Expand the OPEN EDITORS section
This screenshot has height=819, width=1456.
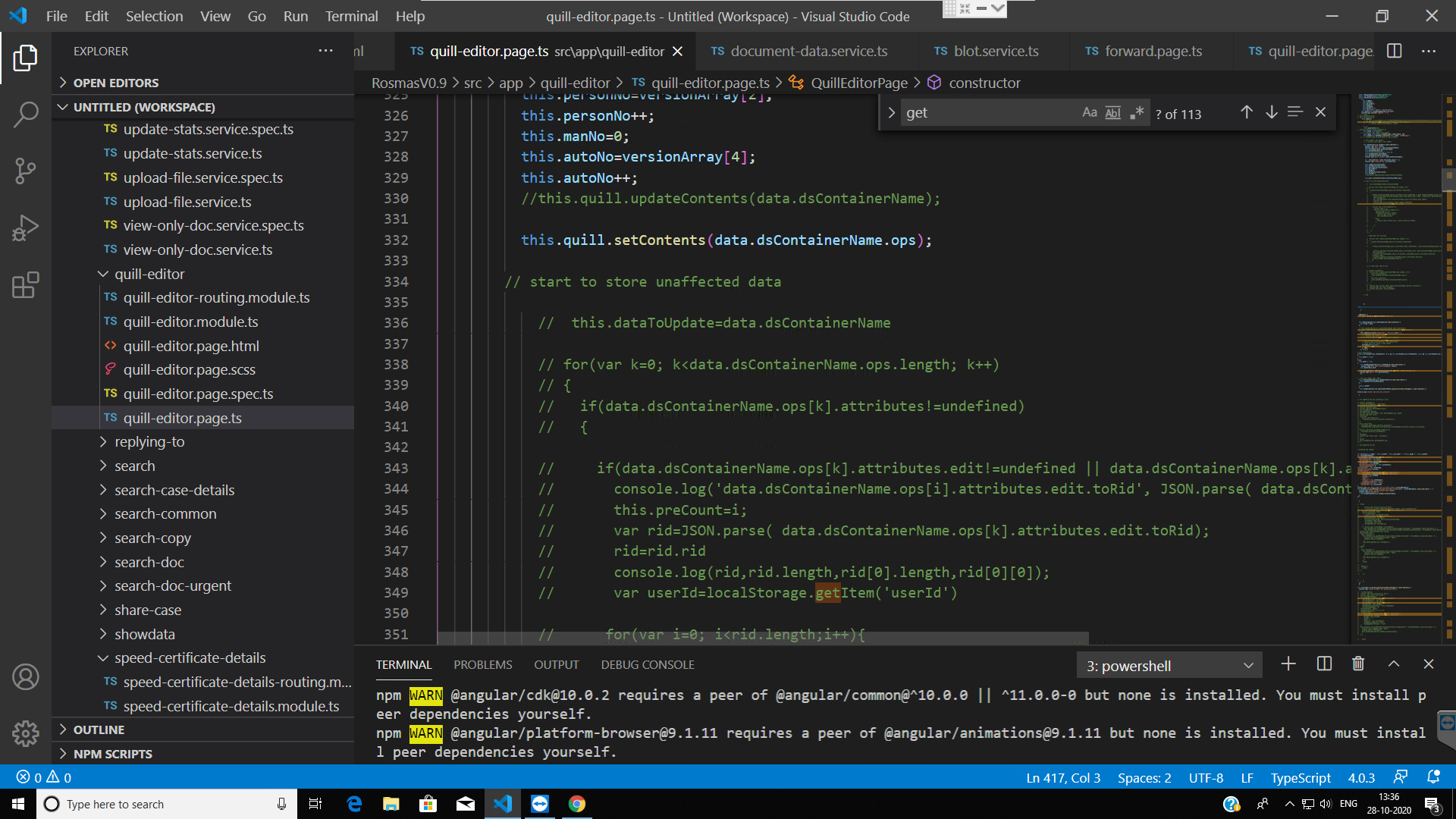pos(202,83)
